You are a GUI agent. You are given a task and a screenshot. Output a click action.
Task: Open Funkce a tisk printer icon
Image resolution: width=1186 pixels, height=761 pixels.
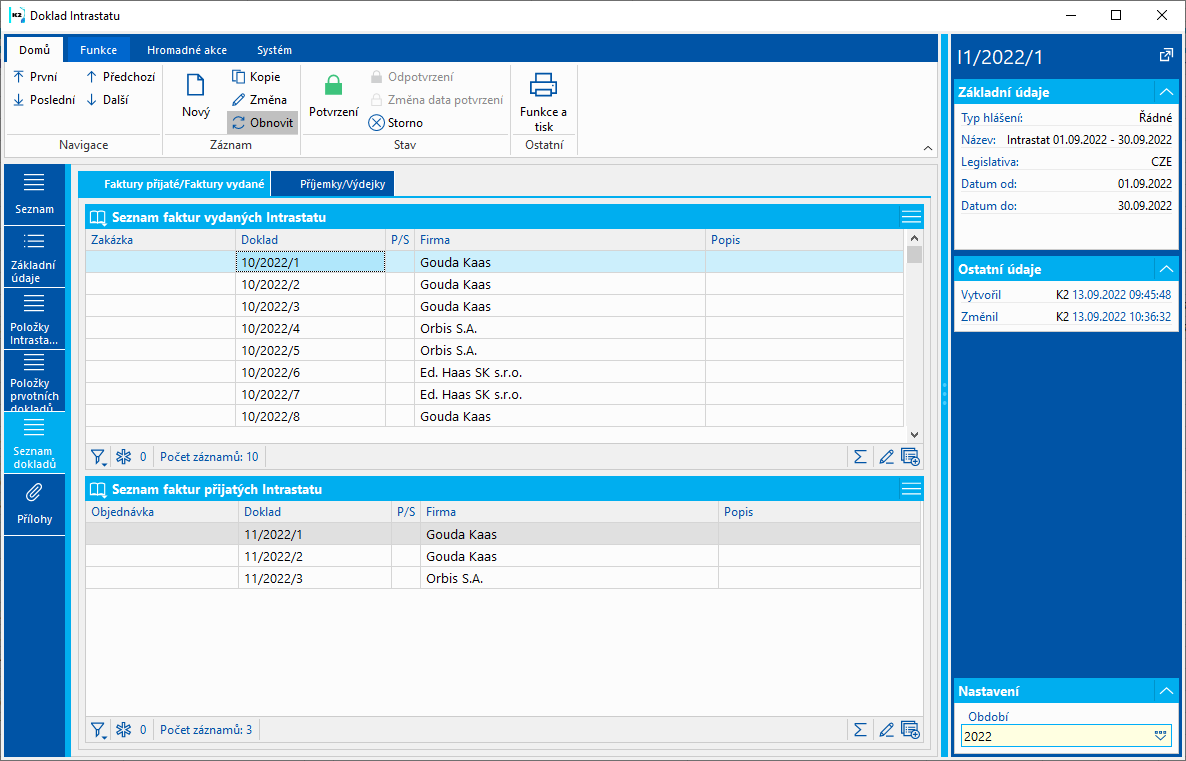click(543, 88)
